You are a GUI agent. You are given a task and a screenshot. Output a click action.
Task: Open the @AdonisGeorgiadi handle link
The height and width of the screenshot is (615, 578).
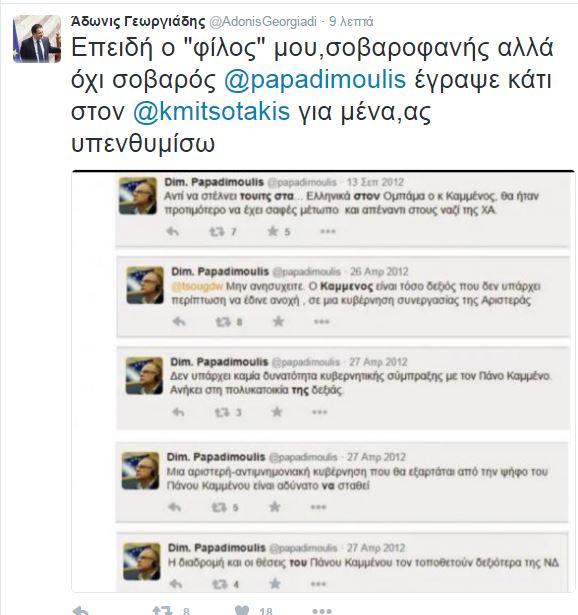pyautogui.click(x=263, y=22)
